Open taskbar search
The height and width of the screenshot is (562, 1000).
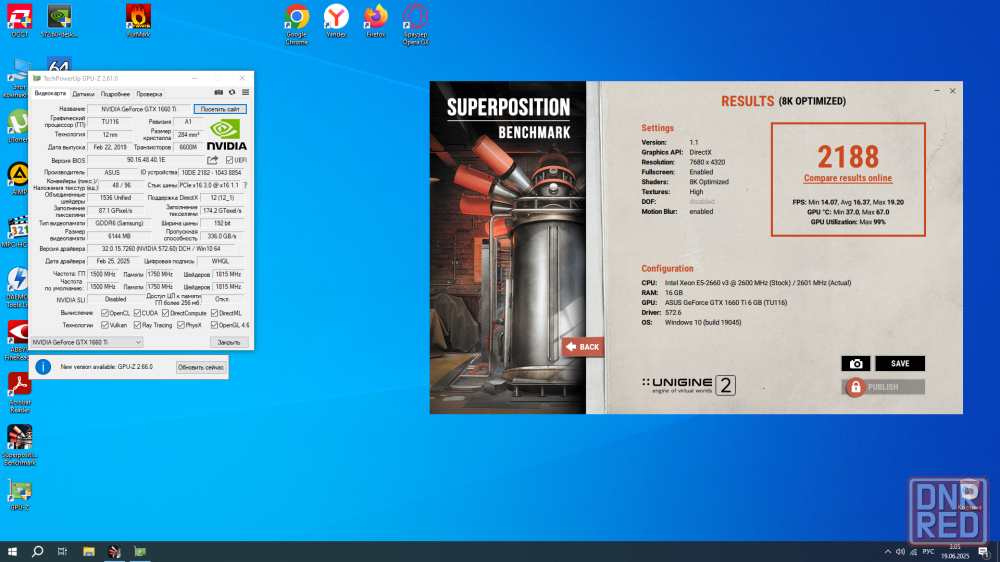[38, 551]
